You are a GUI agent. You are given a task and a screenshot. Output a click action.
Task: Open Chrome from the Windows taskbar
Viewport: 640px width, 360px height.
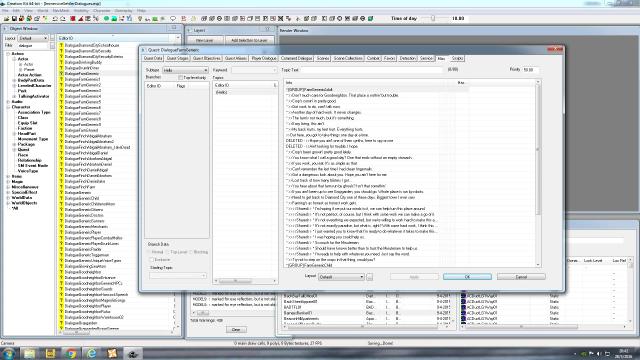coord(71,353)
